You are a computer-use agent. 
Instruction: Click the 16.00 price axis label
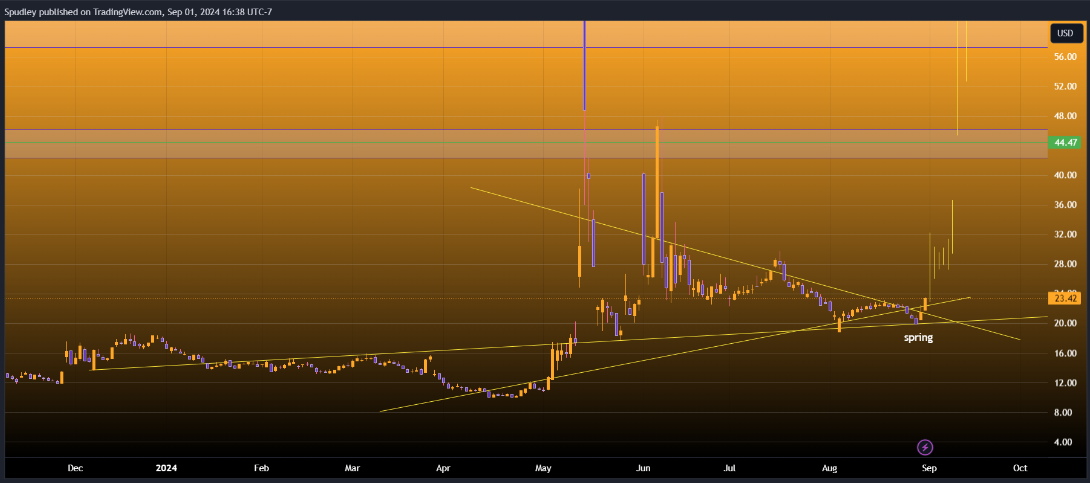1066,353
